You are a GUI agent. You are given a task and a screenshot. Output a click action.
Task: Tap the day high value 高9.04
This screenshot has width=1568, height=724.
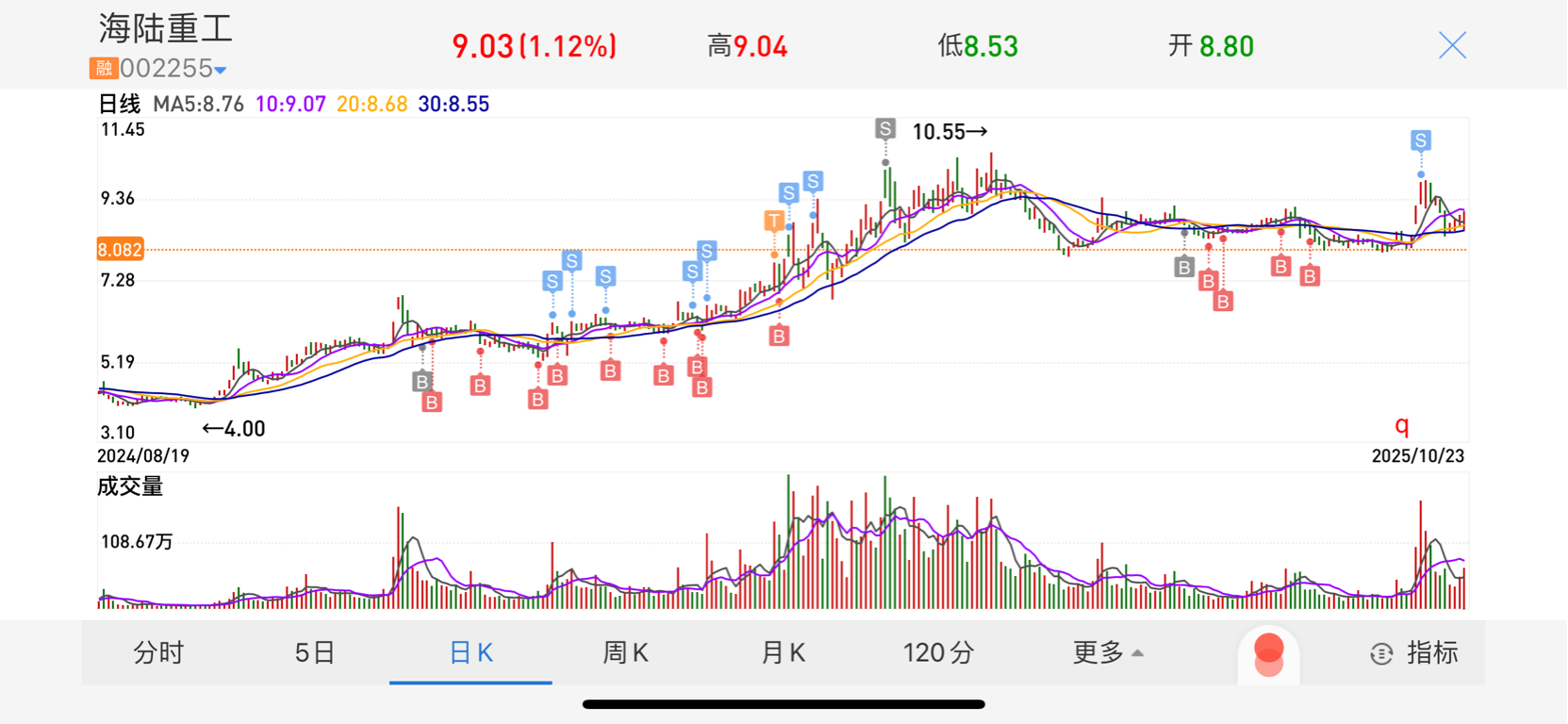point(748,46)
